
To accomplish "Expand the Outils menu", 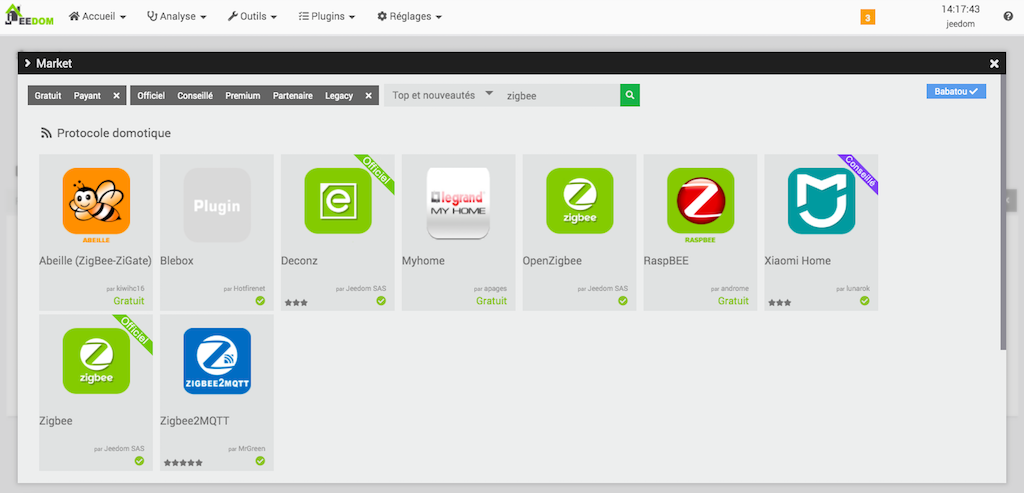I will [x=252, y=16].
